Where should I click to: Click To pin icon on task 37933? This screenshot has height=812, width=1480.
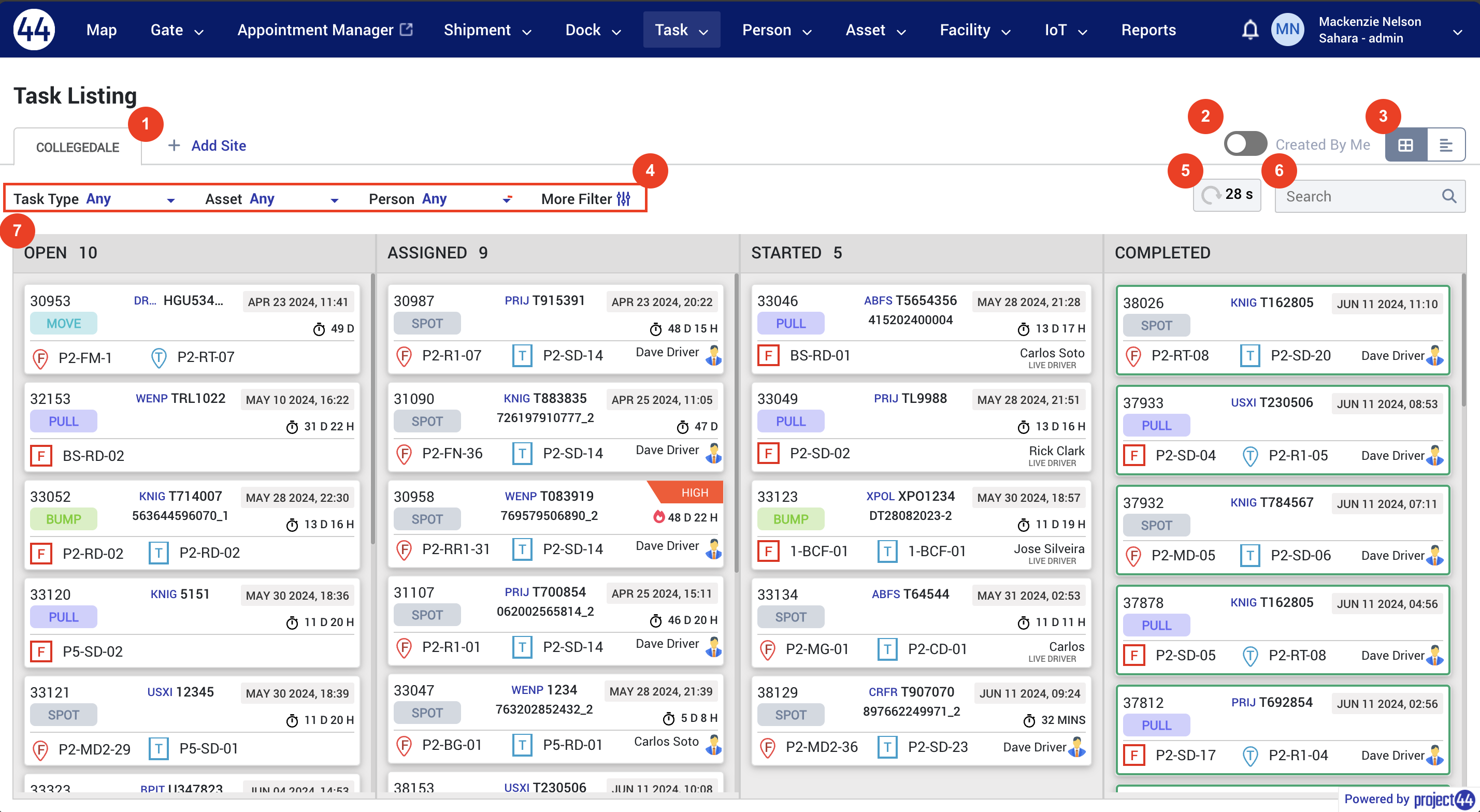[1250, 456]
